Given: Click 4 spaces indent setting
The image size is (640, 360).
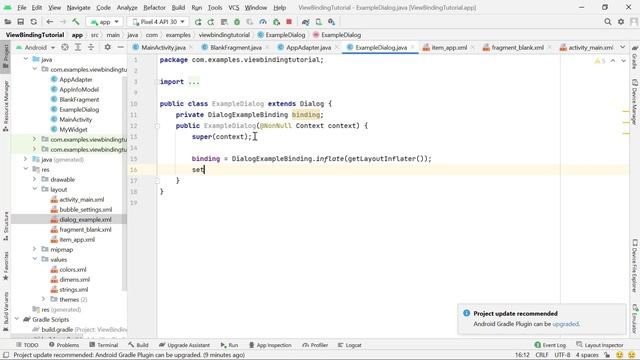Looking at the screenshot, I should 587,355.
